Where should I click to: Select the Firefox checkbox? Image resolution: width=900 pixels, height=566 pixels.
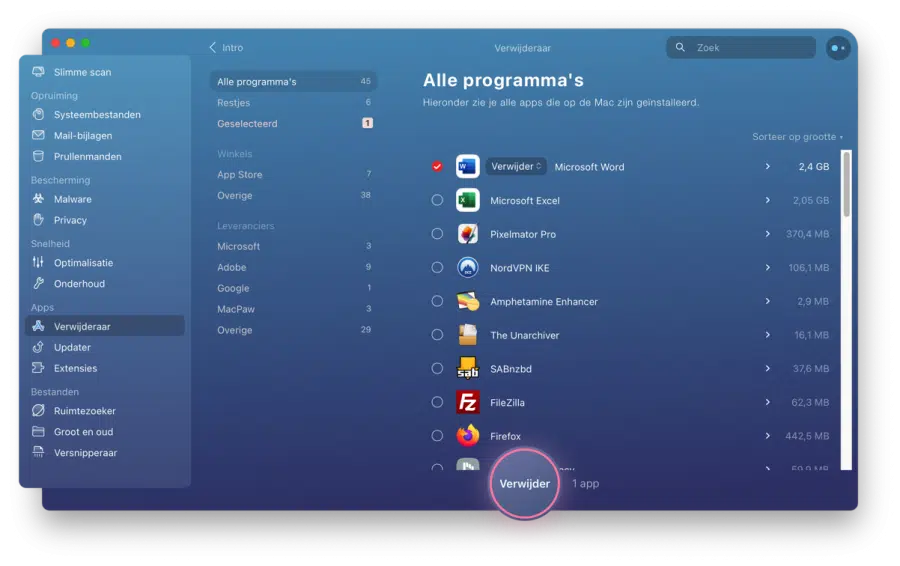point(437,436)
